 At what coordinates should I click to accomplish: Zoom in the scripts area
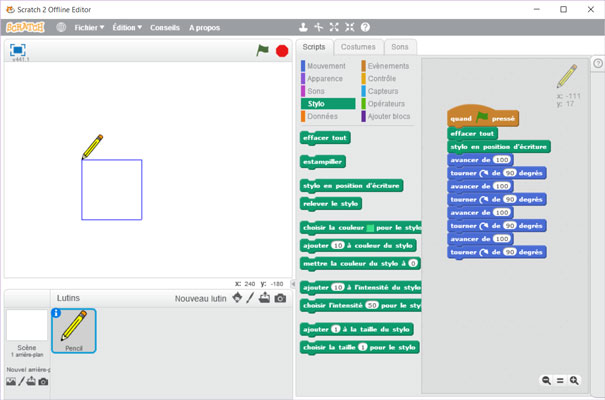575,381
